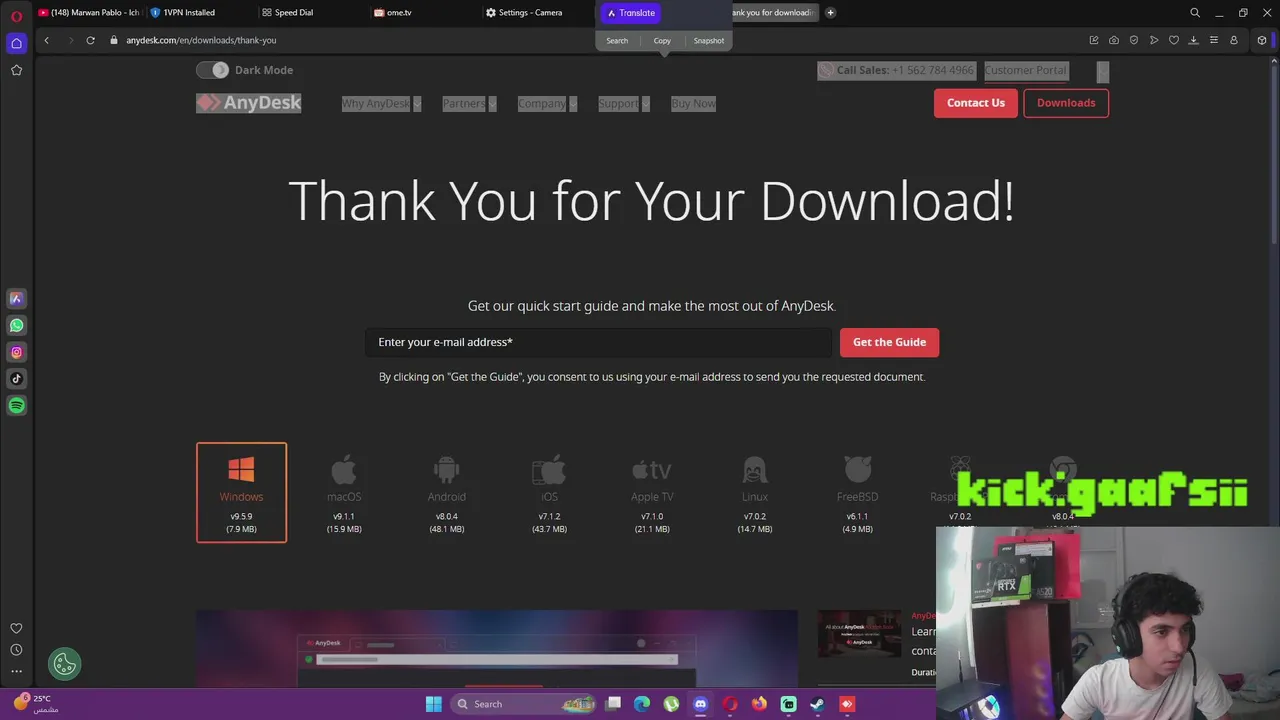Open the Opera menu logo
Image resolution: width=1280 pixels, height=720 pixels.
click(16, 16)
